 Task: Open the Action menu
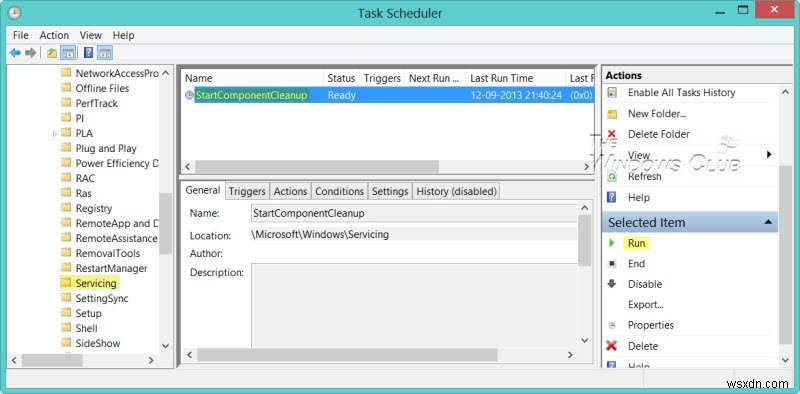[54, 35]
